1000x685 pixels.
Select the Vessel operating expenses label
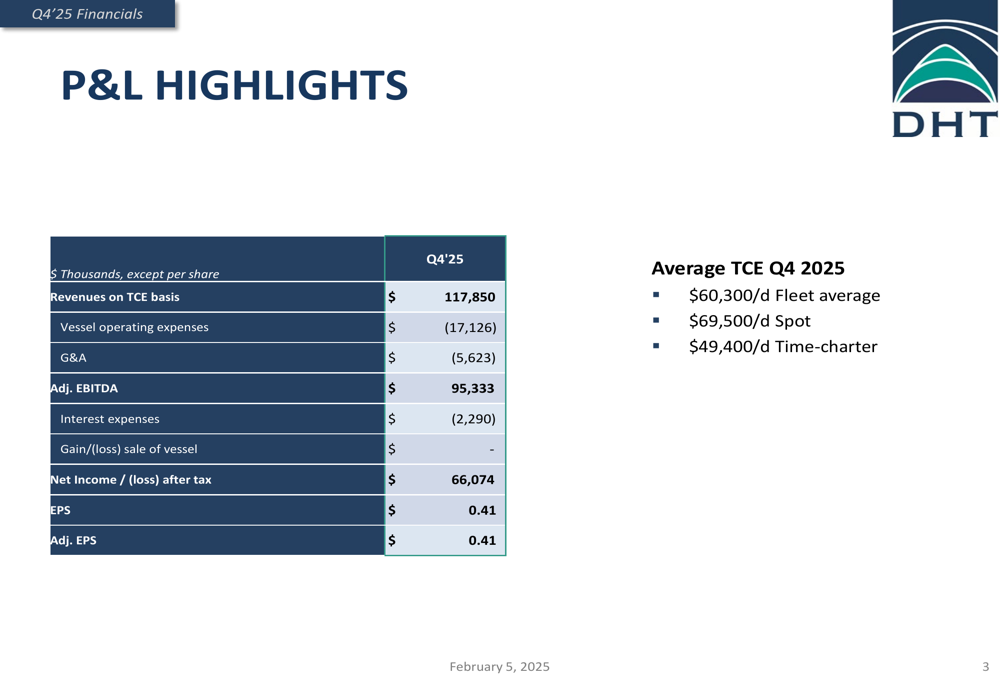pos(134,327)
